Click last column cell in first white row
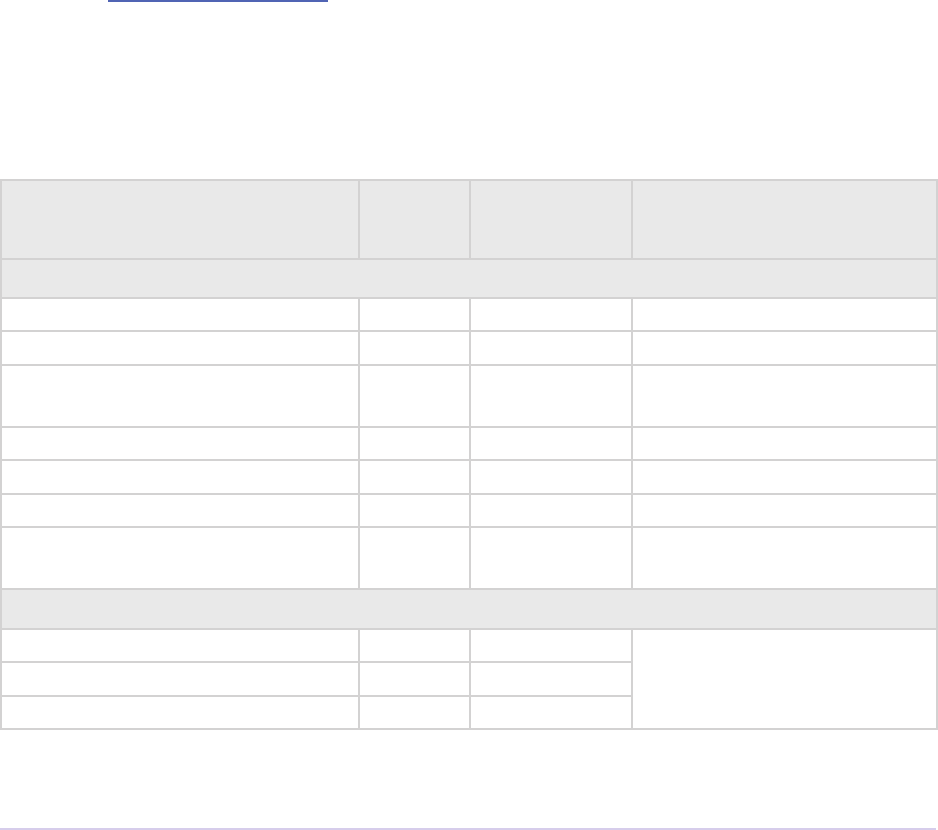This screenshot has height=830, width=938. click(784, 315)
